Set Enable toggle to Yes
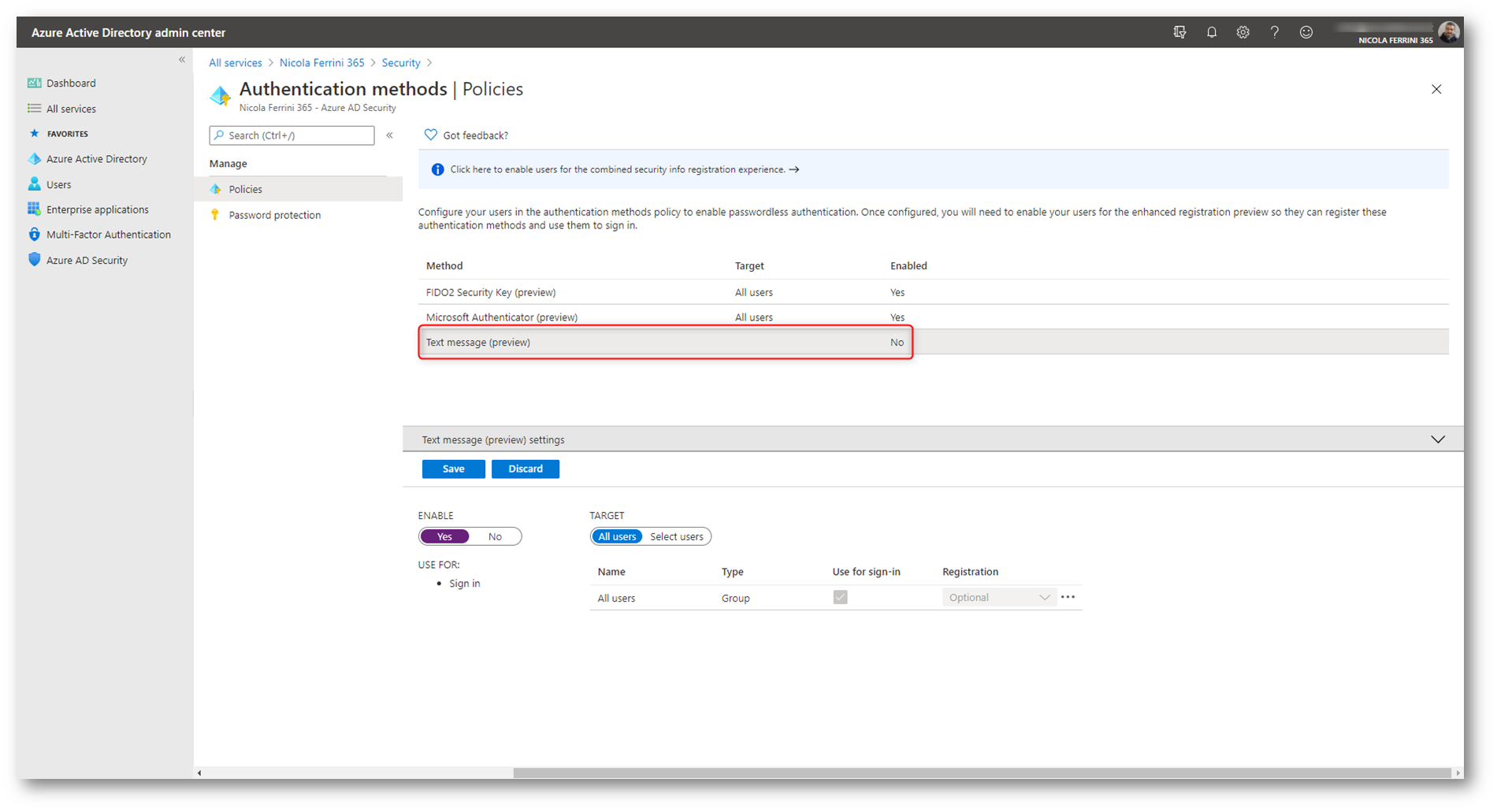 [444, 536]
